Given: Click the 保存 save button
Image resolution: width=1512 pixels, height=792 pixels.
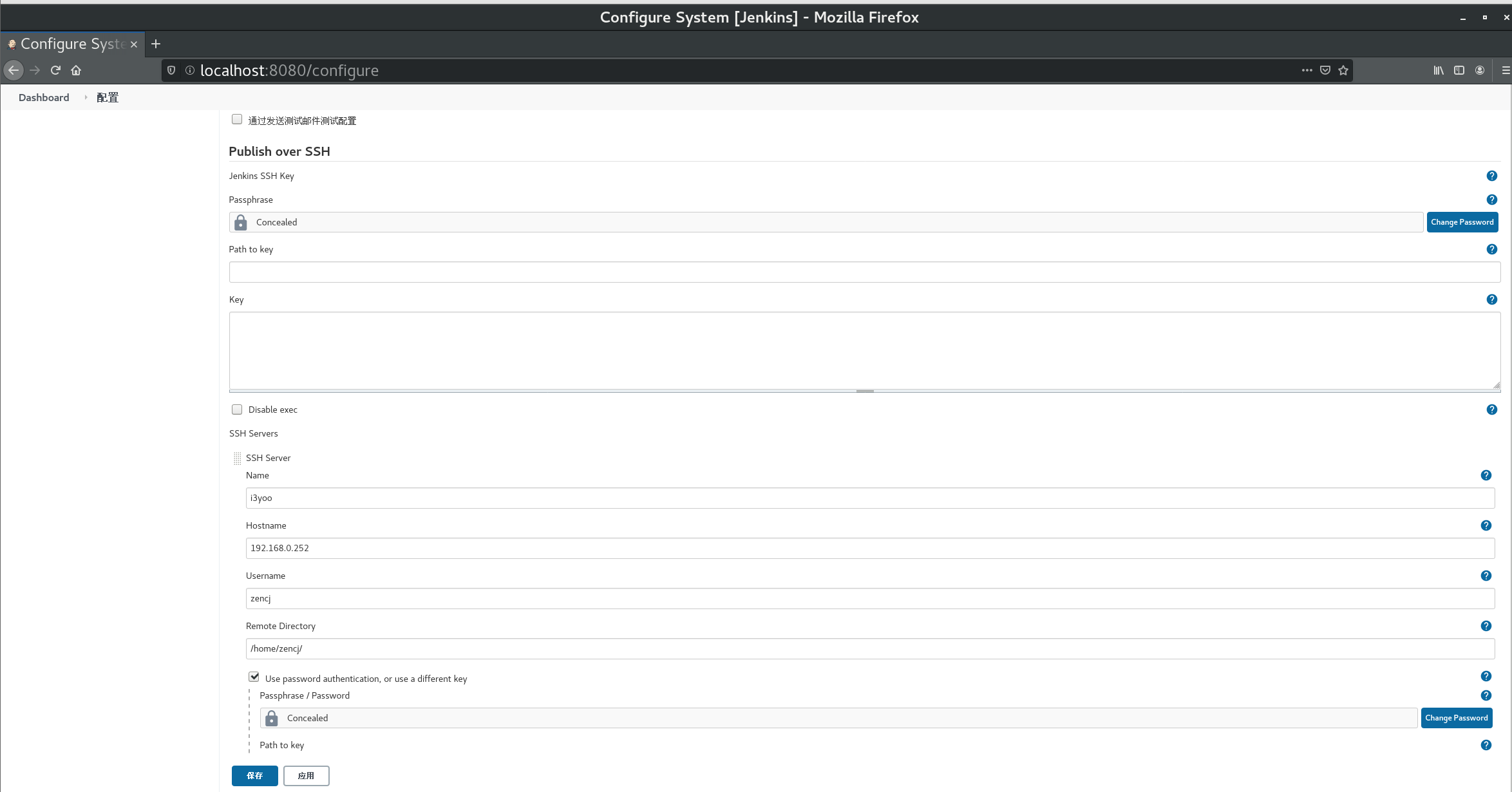Looking at the screenshot, I should point(254,776).
